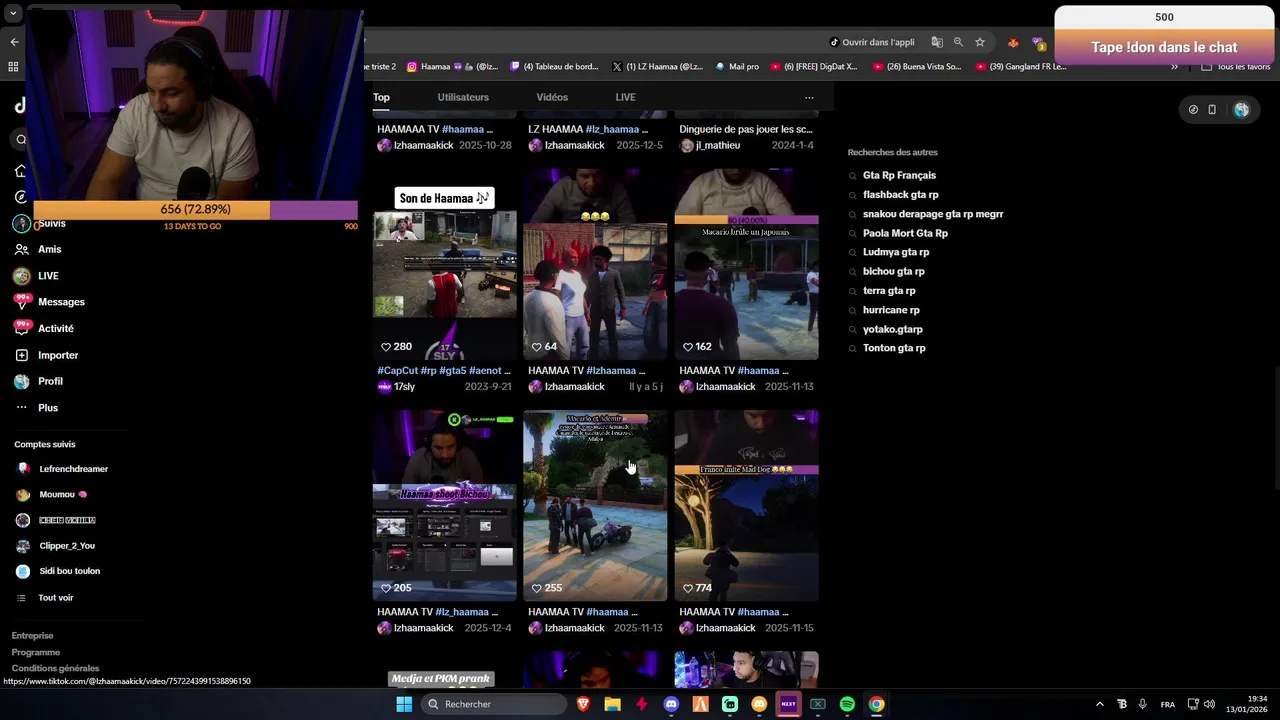The height and width of the screenshot is (720, 1280).
Task: Open the three-dot options next to LIVE tab
Action: coord(809,98)
